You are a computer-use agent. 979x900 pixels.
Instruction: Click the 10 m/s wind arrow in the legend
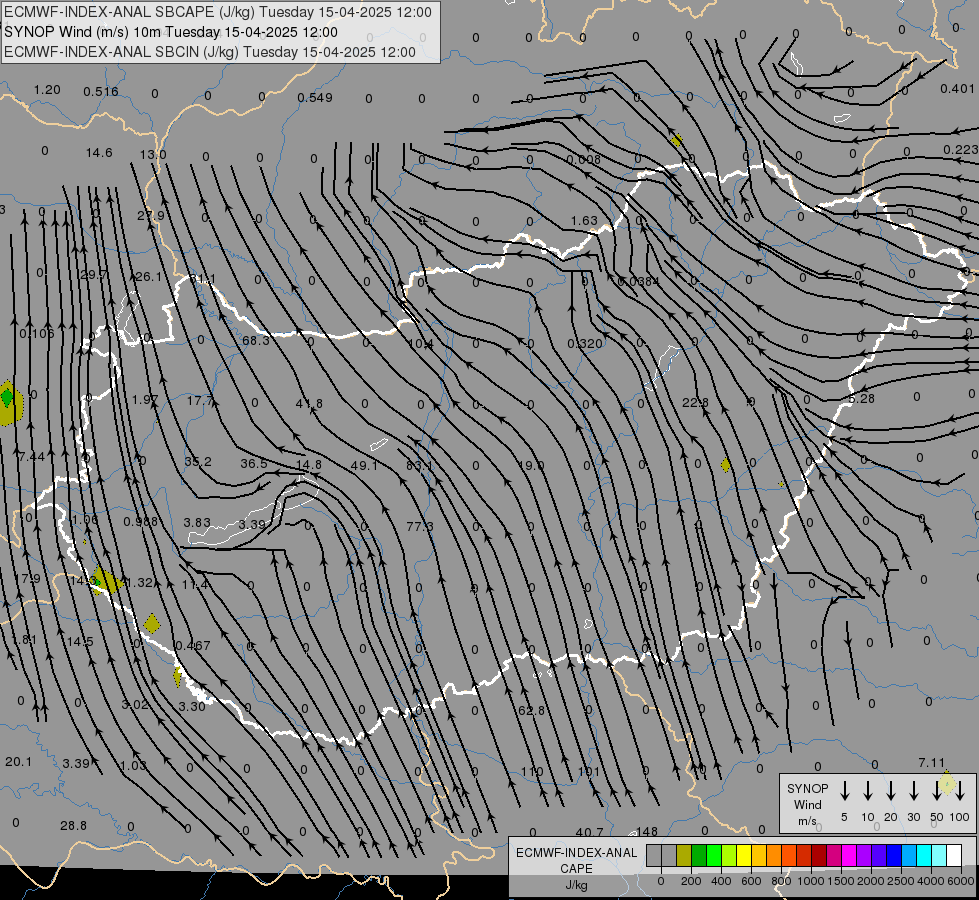[868, 790]
